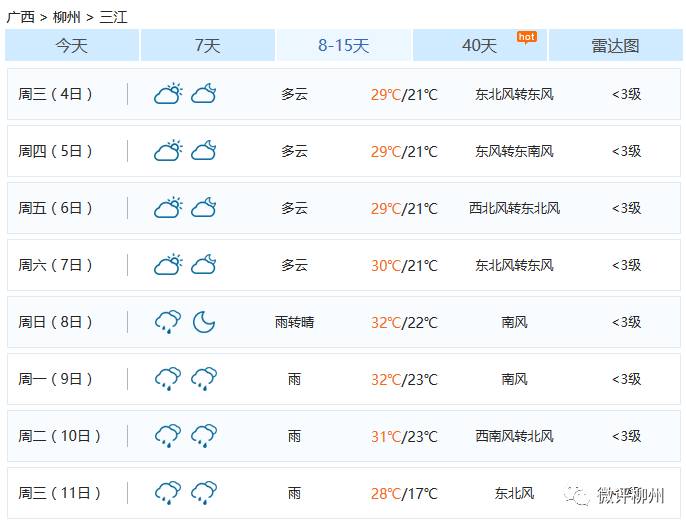The width and height of the screenshot is (686, 525).
Task: Click wind text 东北风 in 周三（11日） row
Action: point(514,494)
